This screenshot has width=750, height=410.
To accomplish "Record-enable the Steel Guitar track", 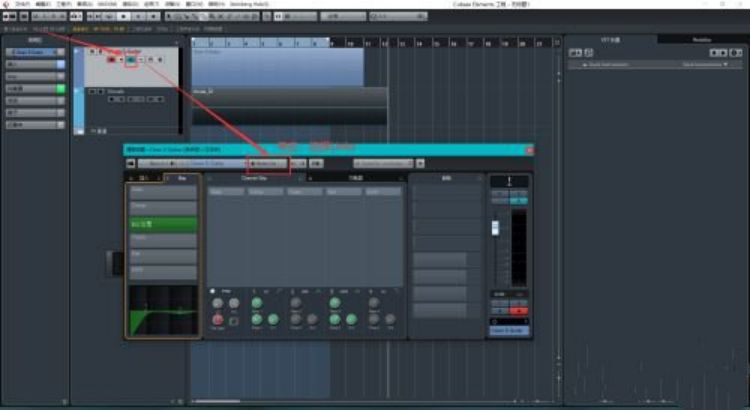I will coord(111,60).
